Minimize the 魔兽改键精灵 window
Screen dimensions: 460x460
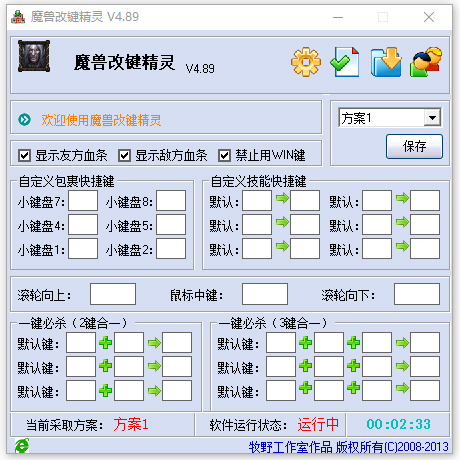click(x=338, y=17)
